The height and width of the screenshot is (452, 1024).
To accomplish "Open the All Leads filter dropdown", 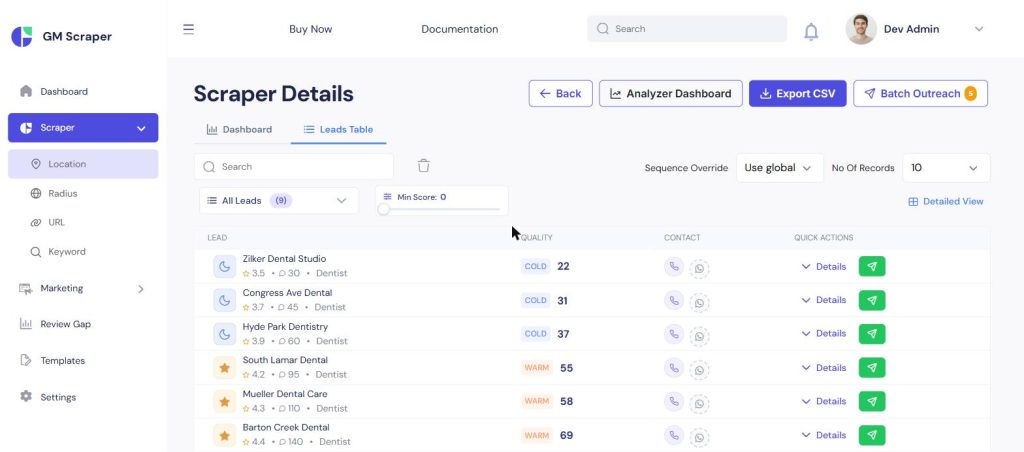I will 279,201.
